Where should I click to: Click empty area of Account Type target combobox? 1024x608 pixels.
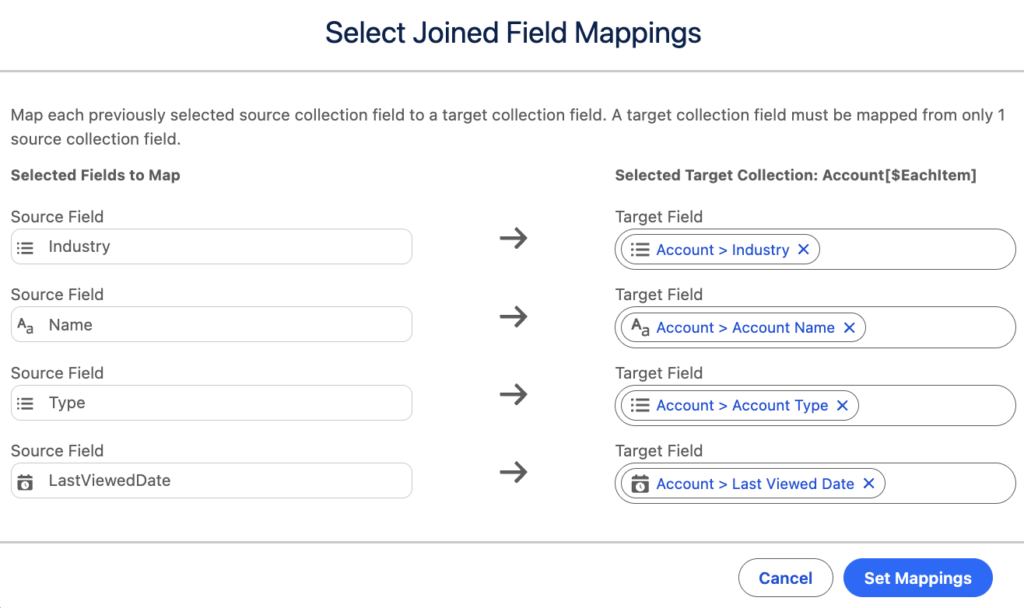tap(934, 406)
